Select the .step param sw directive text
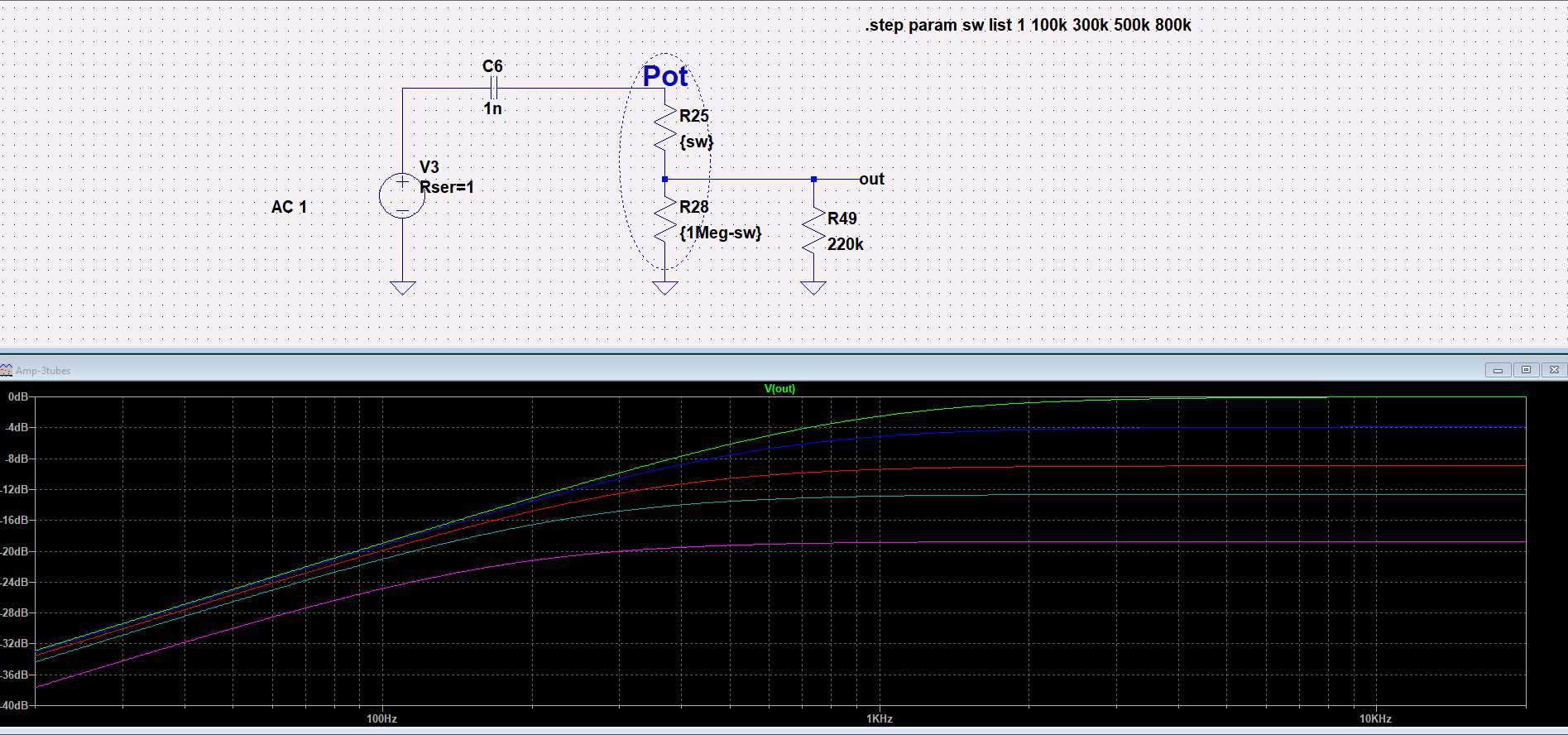1568x735 pixels. [x=1028, y=25]
